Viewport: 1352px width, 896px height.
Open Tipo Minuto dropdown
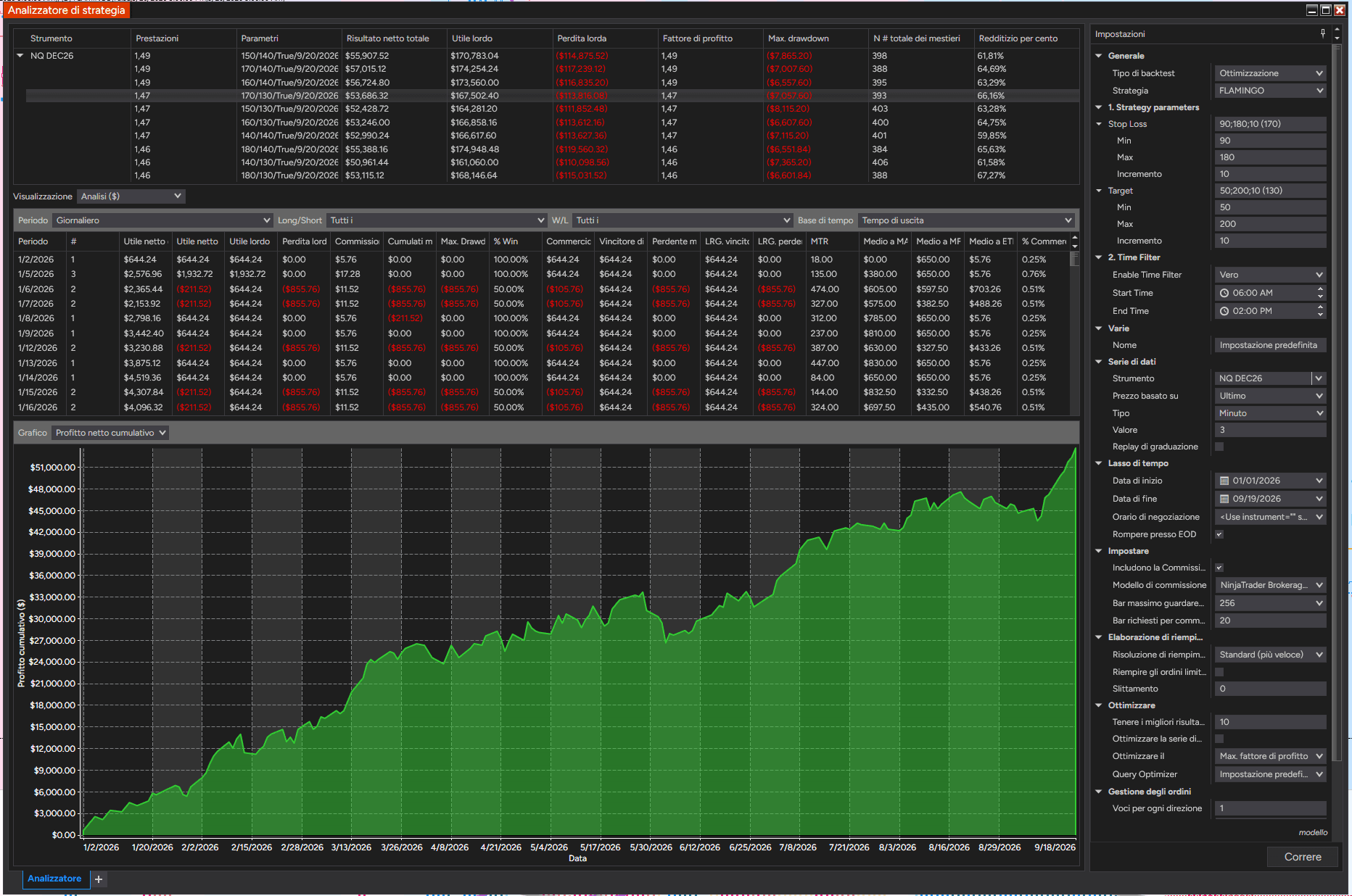pyautogui.click(x=1271, y=413)
